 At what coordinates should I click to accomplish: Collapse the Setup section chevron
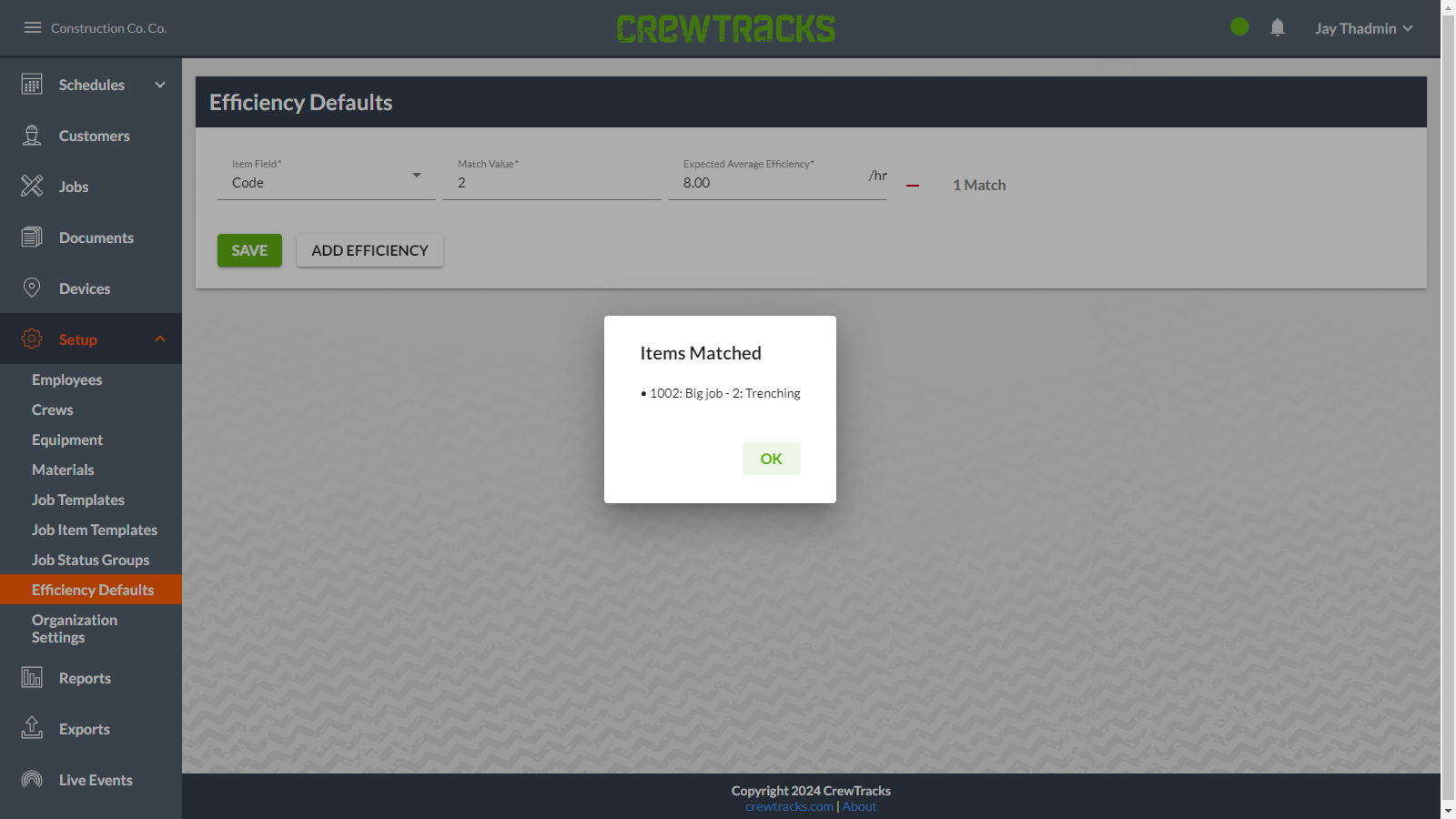coord(160,339)
